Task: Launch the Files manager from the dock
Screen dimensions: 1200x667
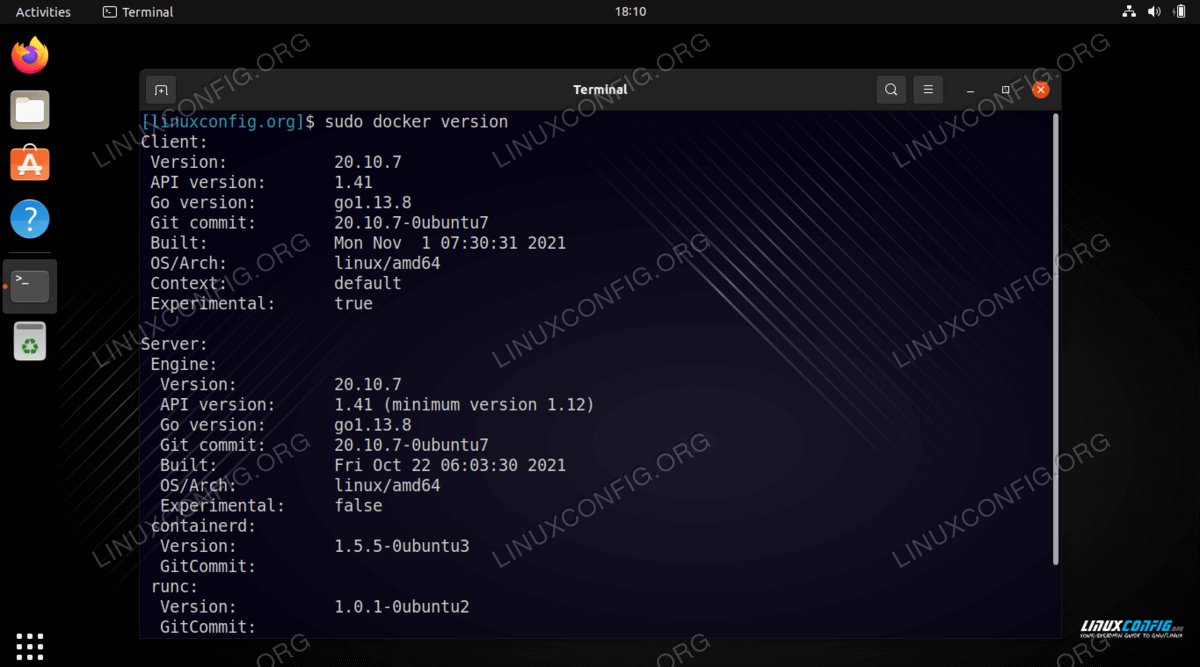Action: pos(30,110)
